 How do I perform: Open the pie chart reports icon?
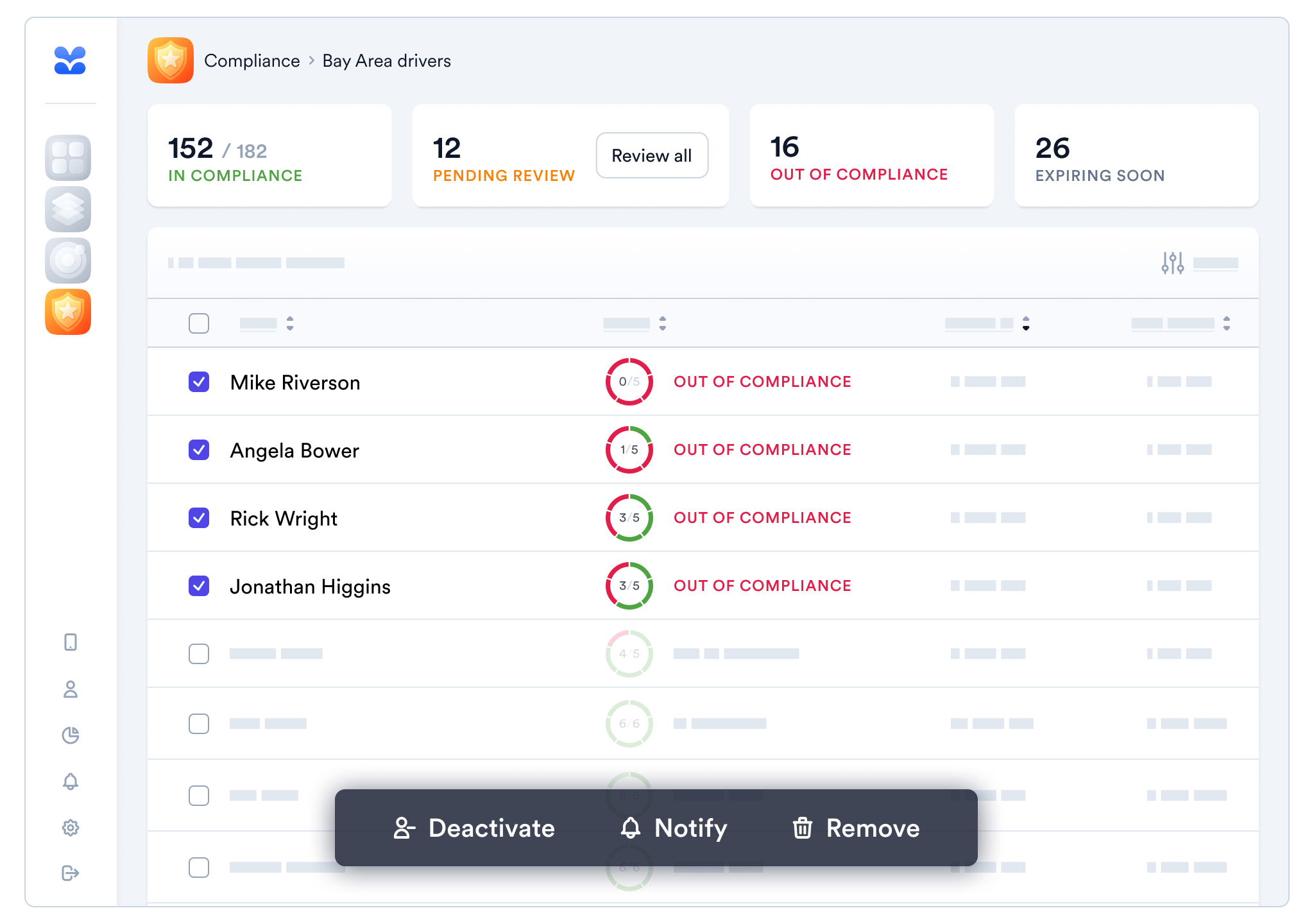(x=71, y=735)
